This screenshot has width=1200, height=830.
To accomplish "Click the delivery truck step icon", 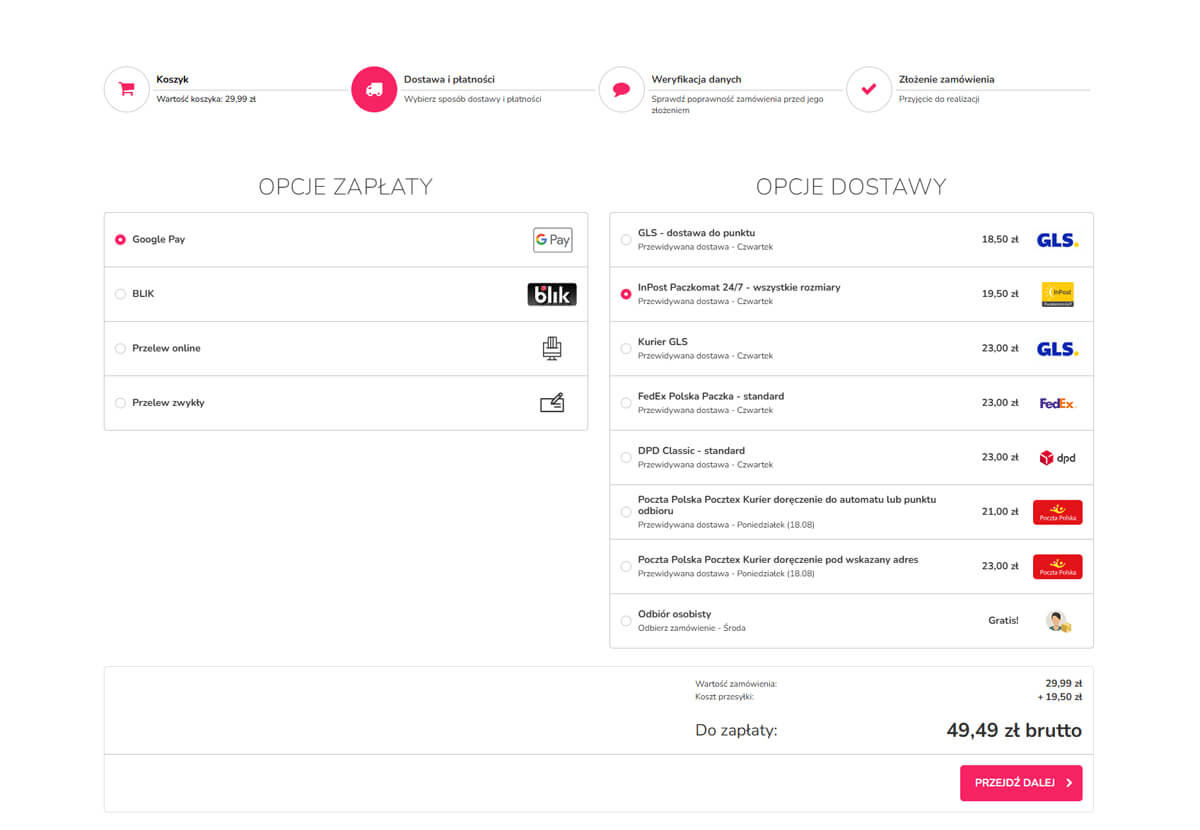I will click(x=374, y=89).
